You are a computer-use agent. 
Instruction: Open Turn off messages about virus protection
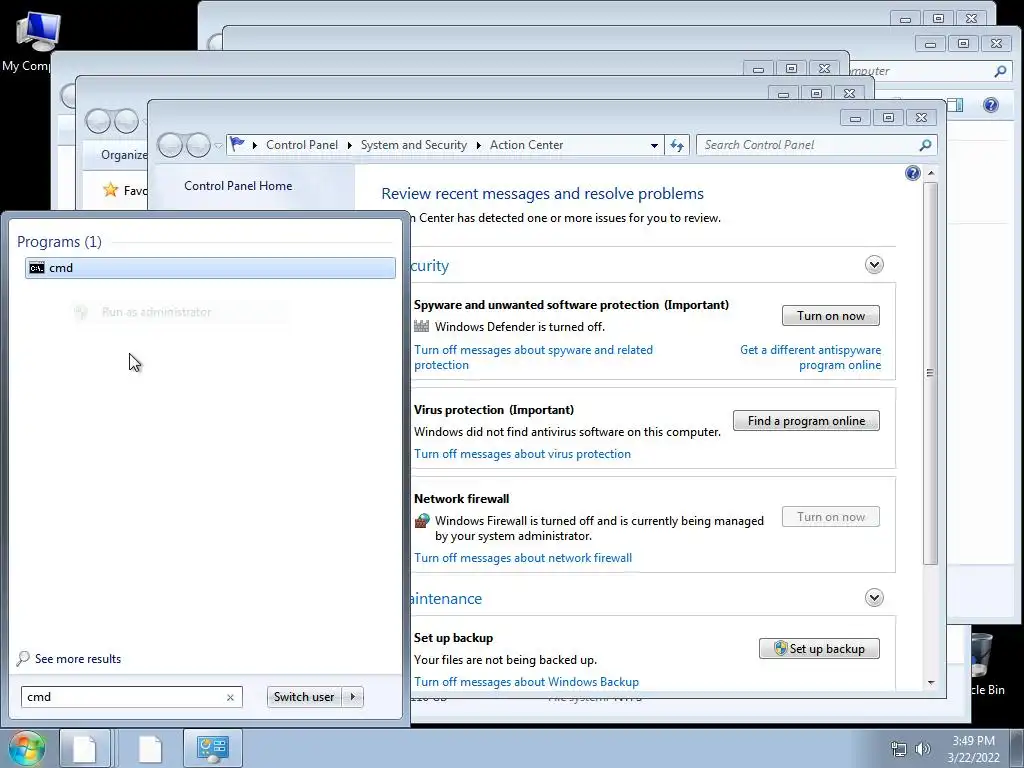pyautogui.click(x=522, y=454)
